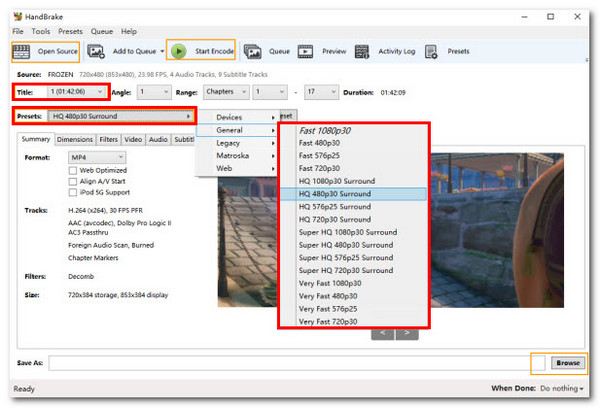The height and width of the screenshot is (408, 600).
Task: Open the Angle dropdown
Action: [x=154, y=92]
